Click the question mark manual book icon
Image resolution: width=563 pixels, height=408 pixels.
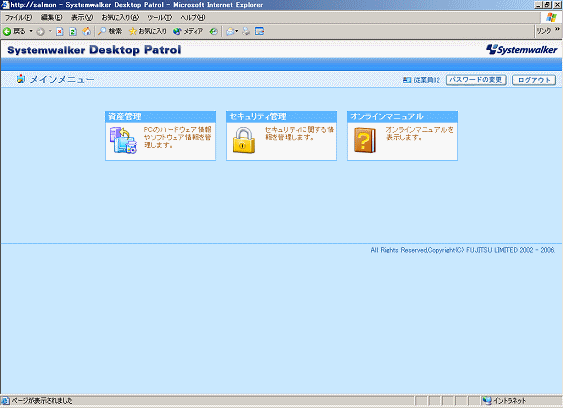tap(365, 140)
